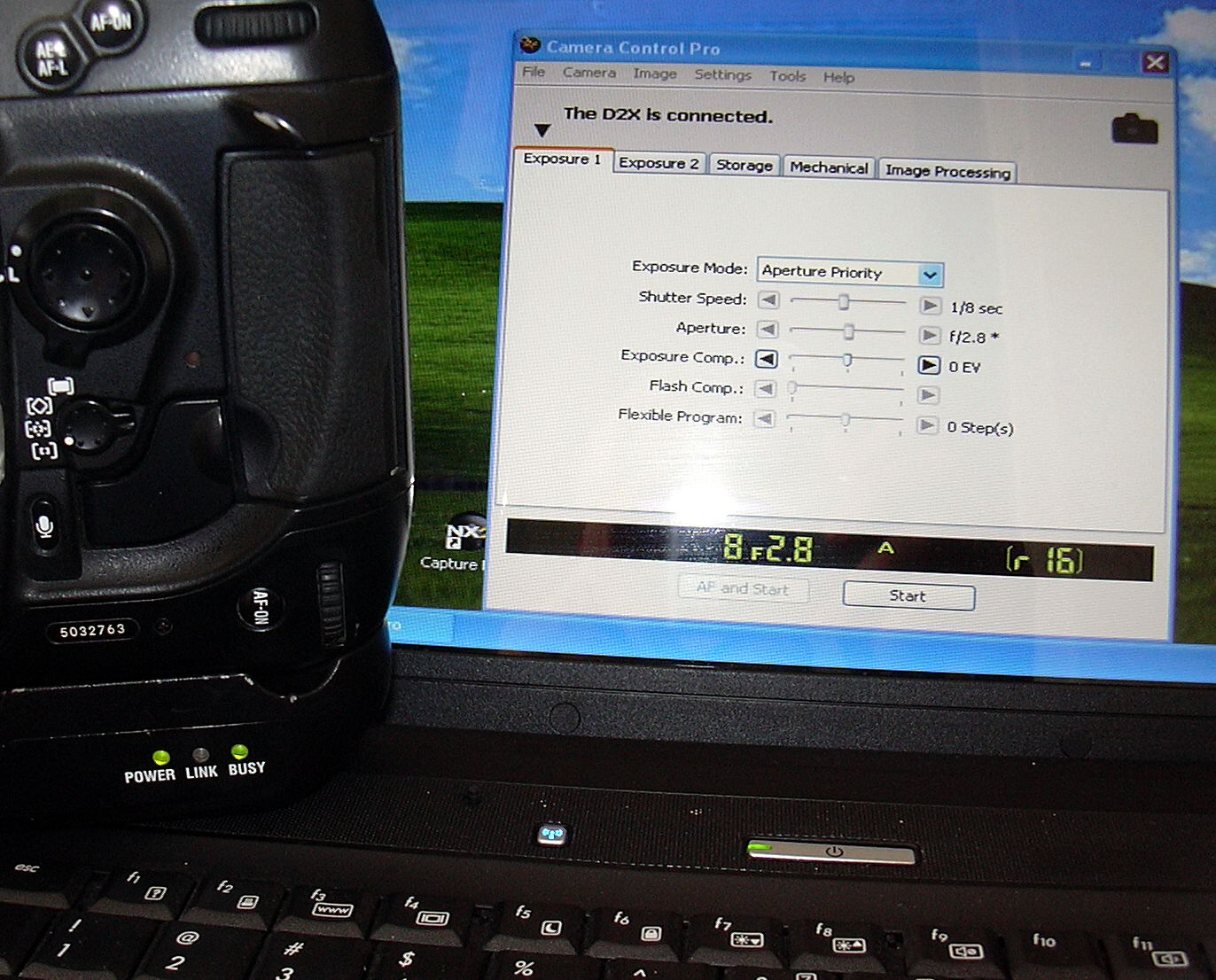Click the Flexible Program slider thumb
Screen dimensions: 1216x980
click(x=846, y=420)
